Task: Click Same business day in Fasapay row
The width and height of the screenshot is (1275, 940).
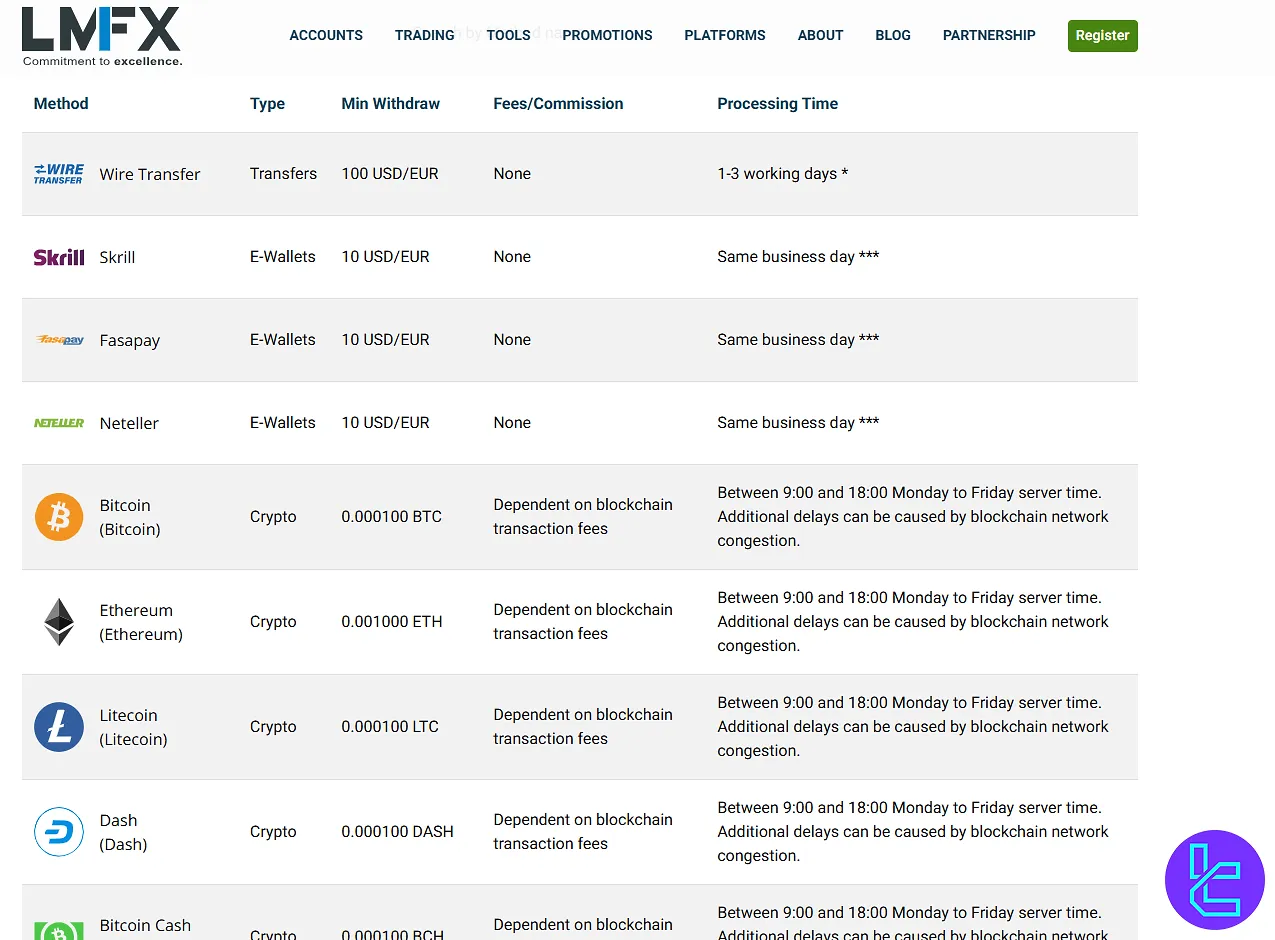Action: point(798,340)
